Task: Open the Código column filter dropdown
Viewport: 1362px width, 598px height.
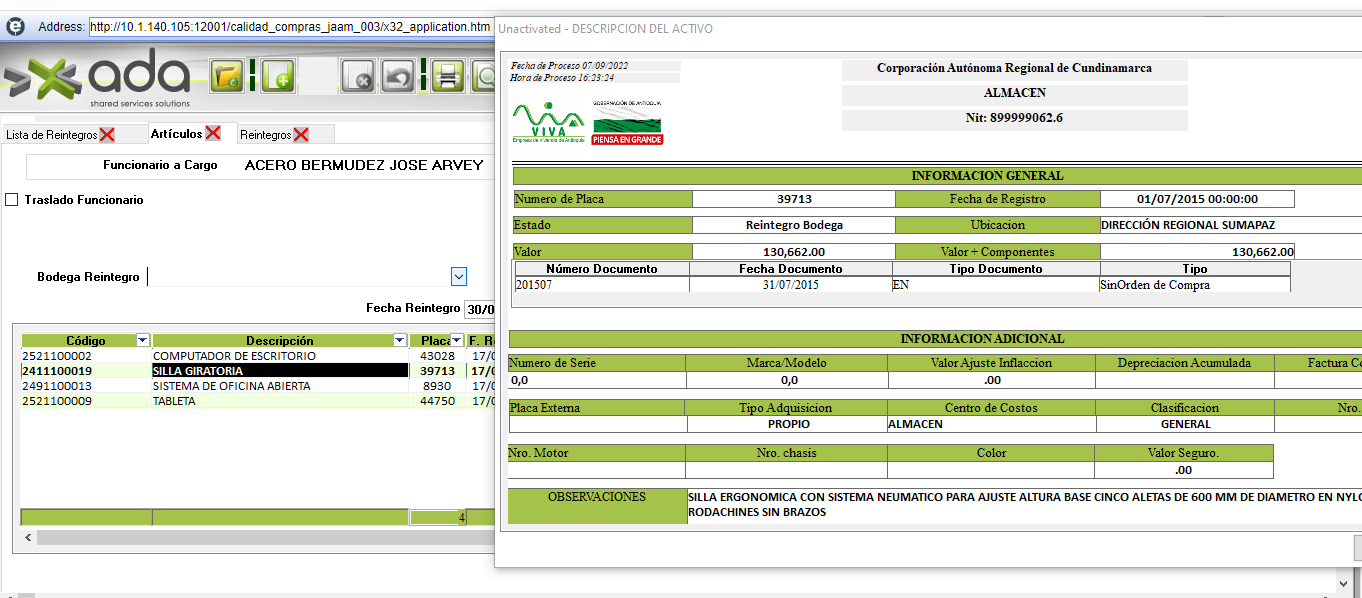Action: 142,340
